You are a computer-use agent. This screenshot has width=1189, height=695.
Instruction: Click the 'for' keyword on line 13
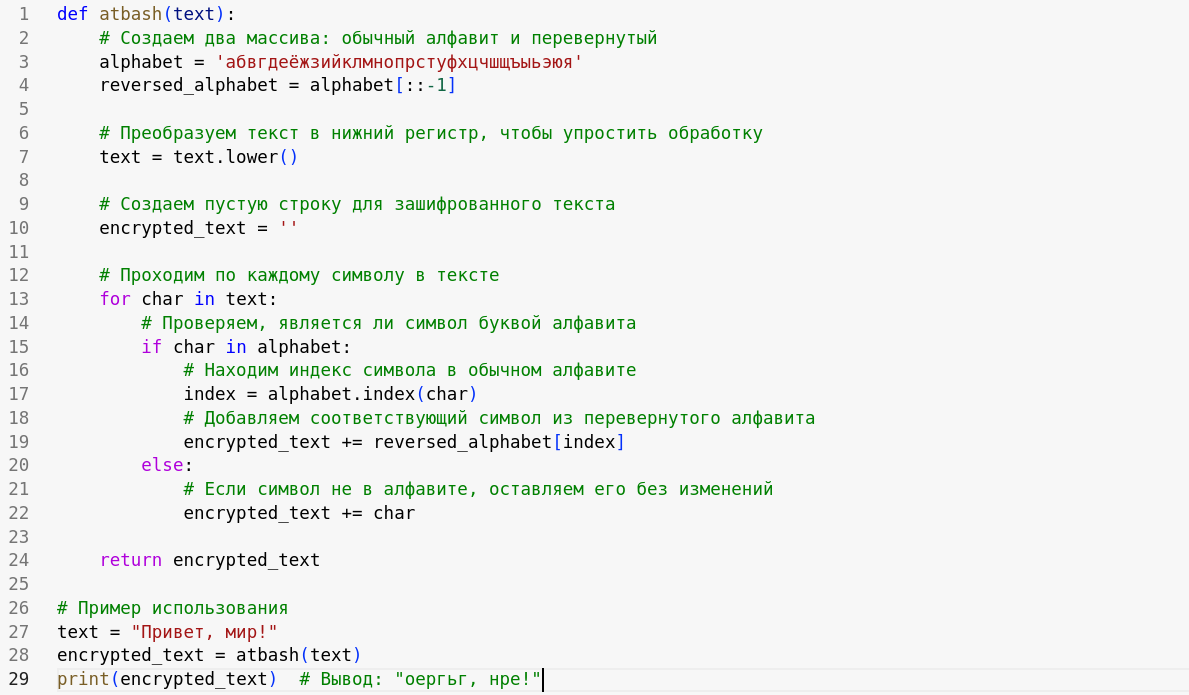(115, 299)
